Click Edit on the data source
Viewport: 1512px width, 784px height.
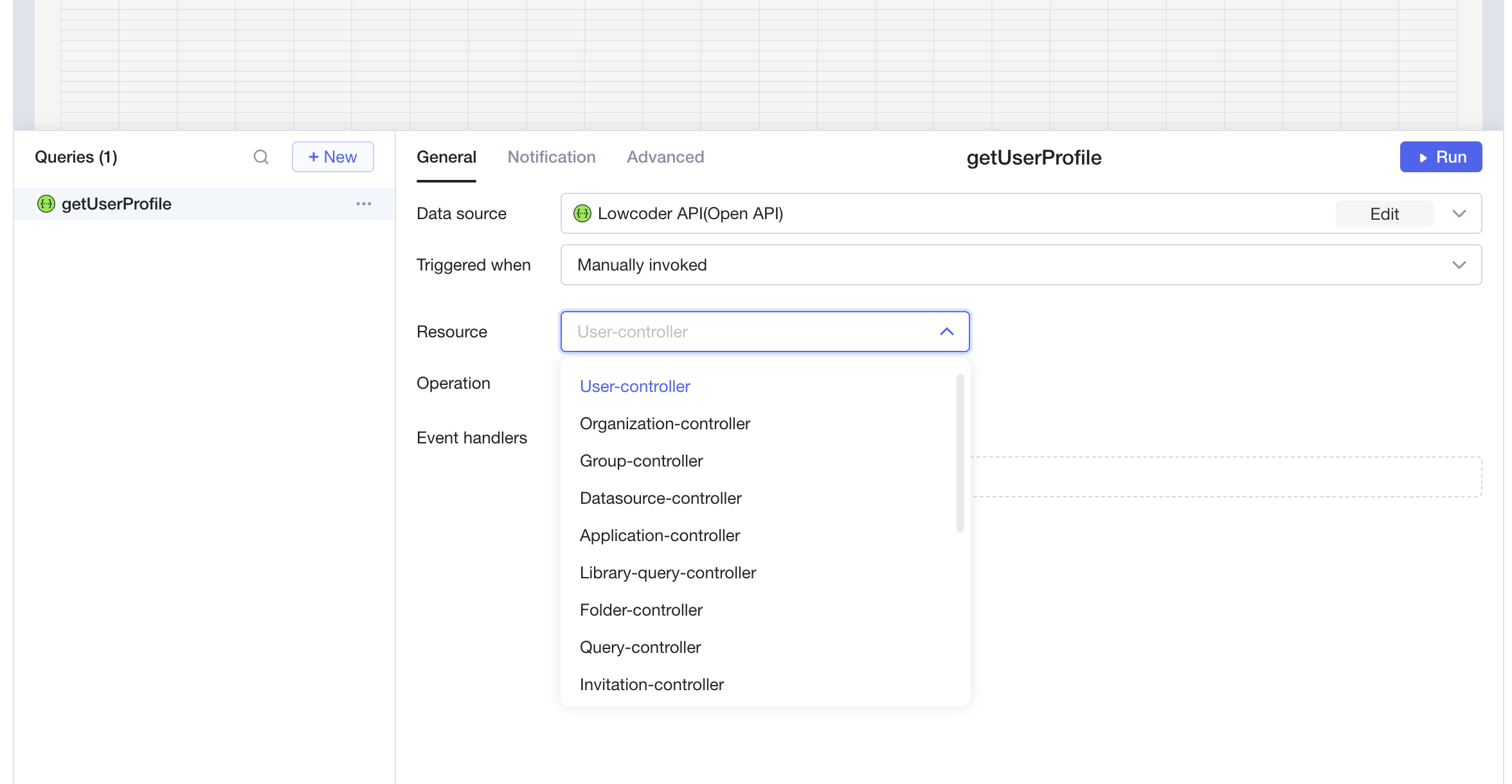(x=1383, y=214)
